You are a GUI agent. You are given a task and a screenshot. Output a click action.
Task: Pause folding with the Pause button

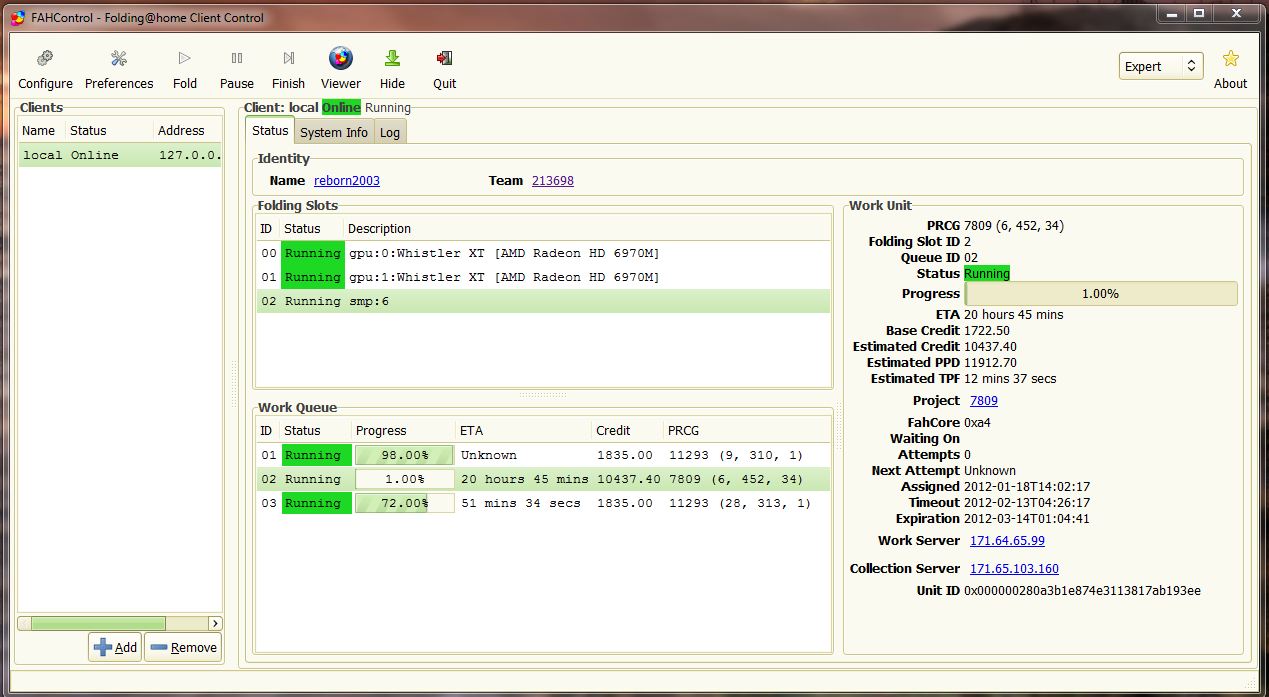click(x=237, y=70)
